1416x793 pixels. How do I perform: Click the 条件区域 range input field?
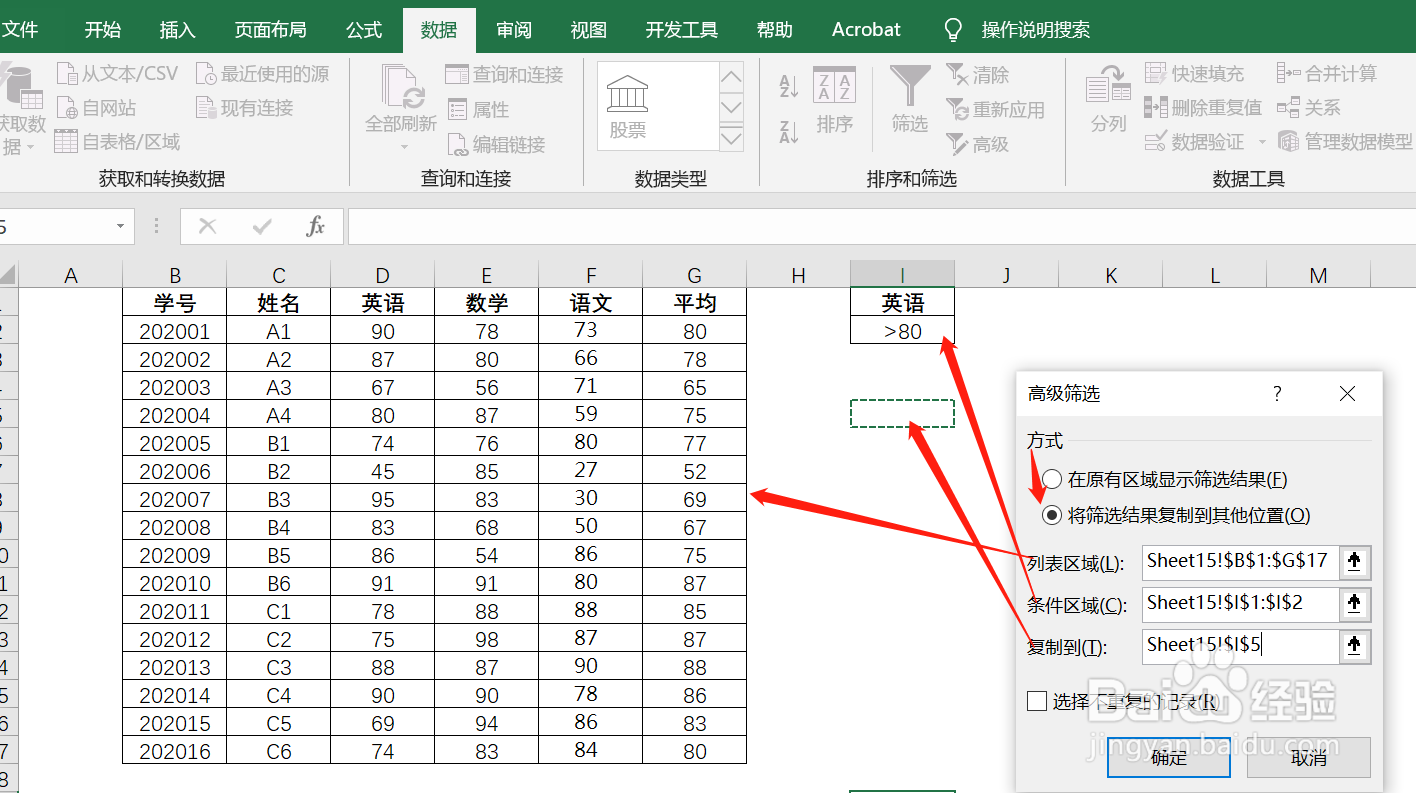pyautogui.click(x=1240, y=604)
